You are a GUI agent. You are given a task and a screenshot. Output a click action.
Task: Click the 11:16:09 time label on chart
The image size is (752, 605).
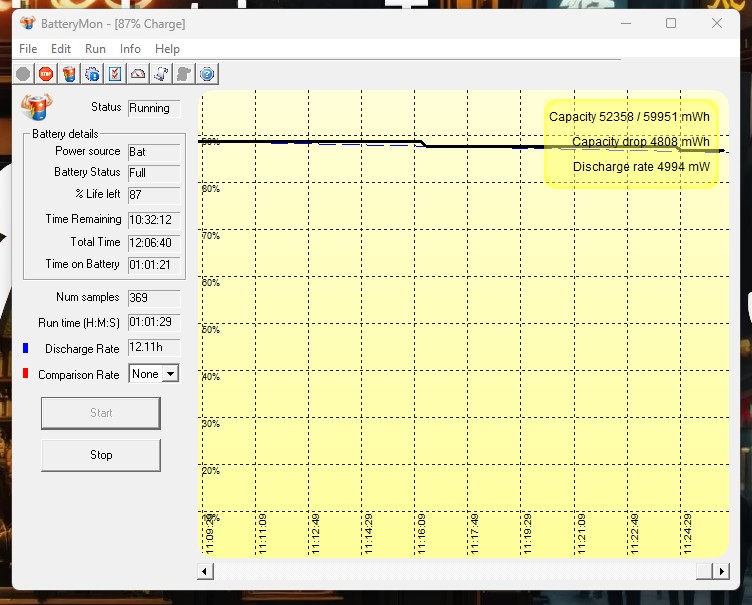point(422,534)
